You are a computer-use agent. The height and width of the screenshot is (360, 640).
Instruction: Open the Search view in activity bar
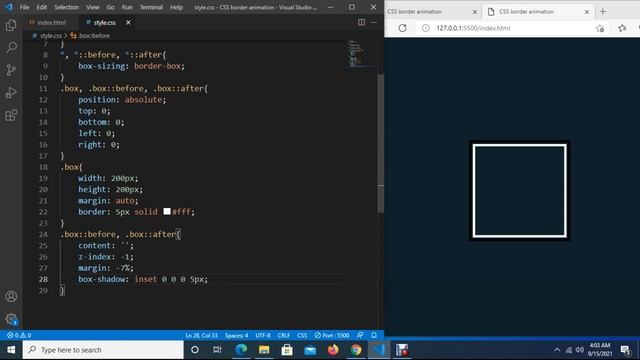[x=11, y=47]
